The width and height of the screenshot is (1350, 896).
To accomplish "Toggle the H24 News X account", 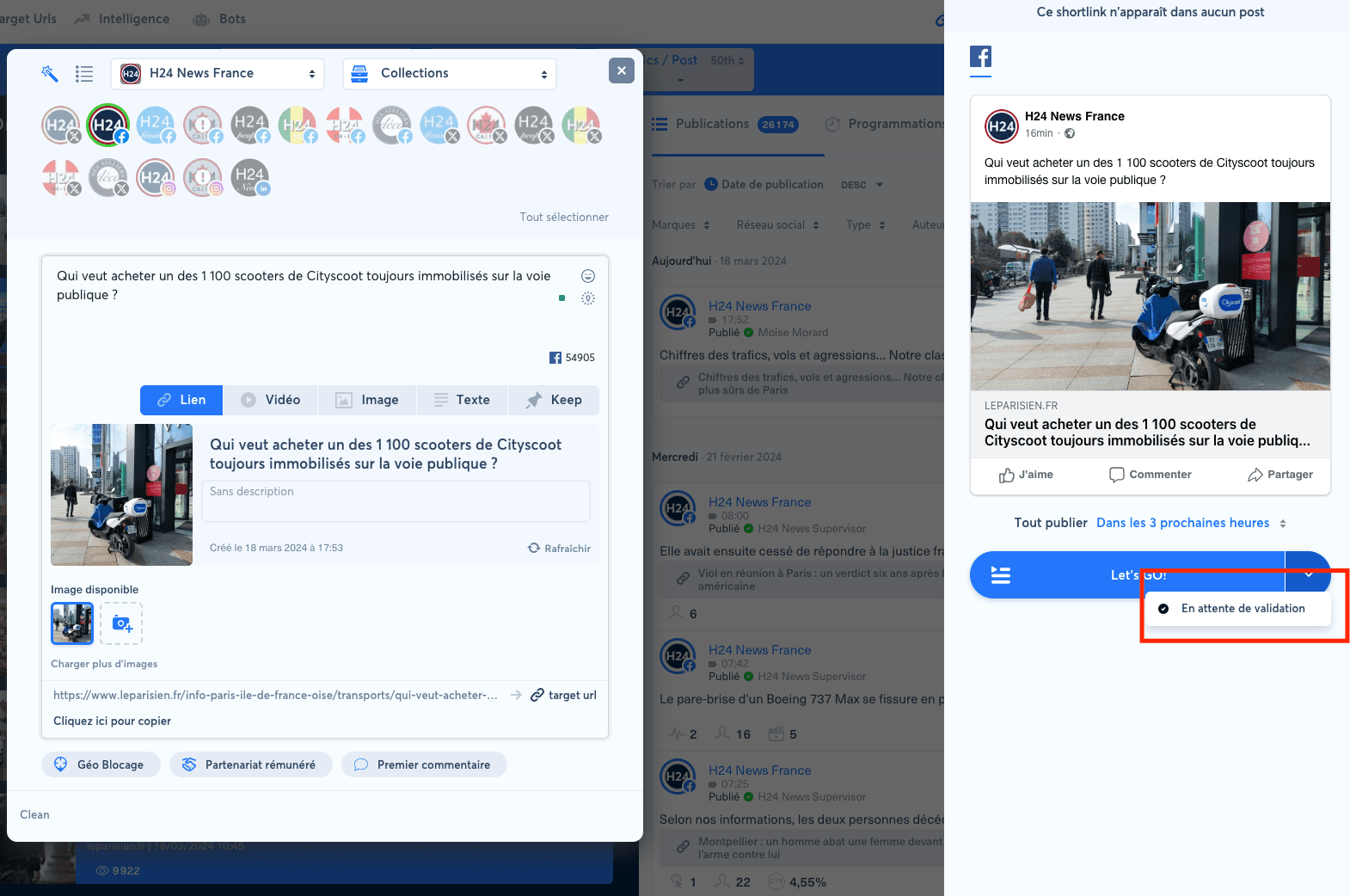I will (61, 126).
